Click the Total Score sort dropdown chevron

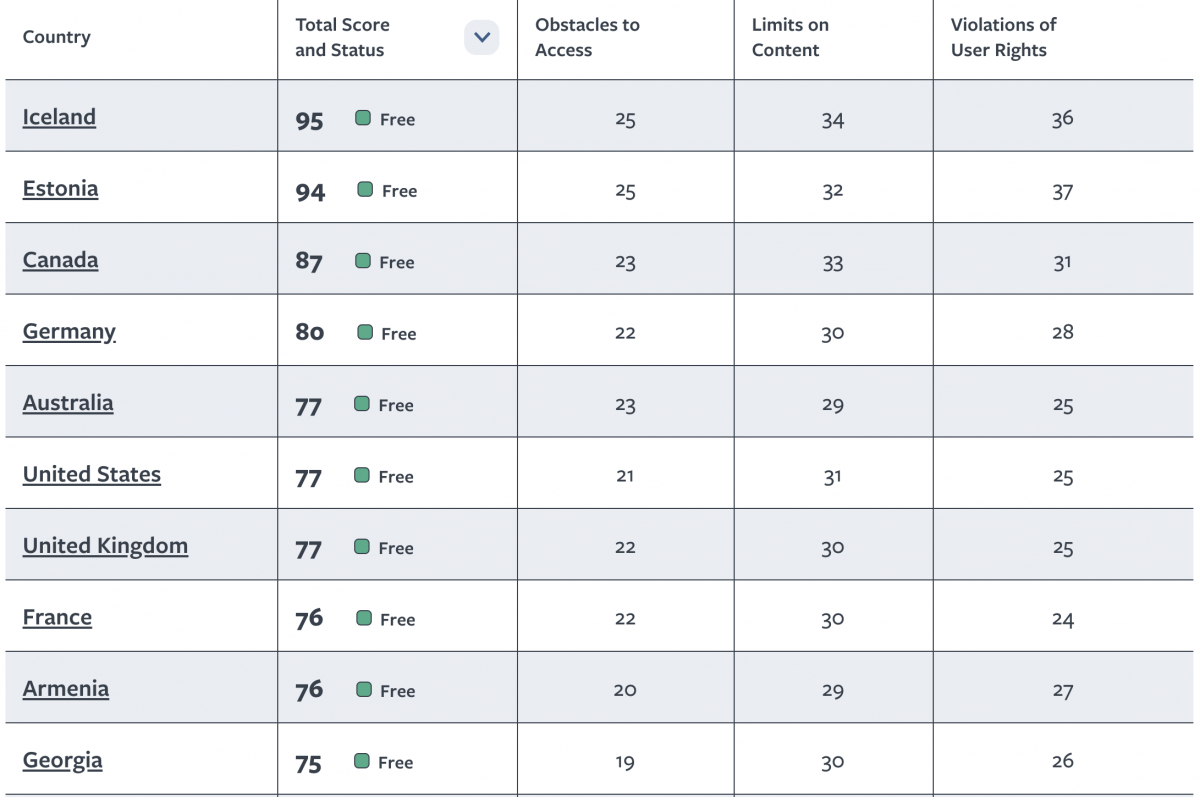point(481,38)
